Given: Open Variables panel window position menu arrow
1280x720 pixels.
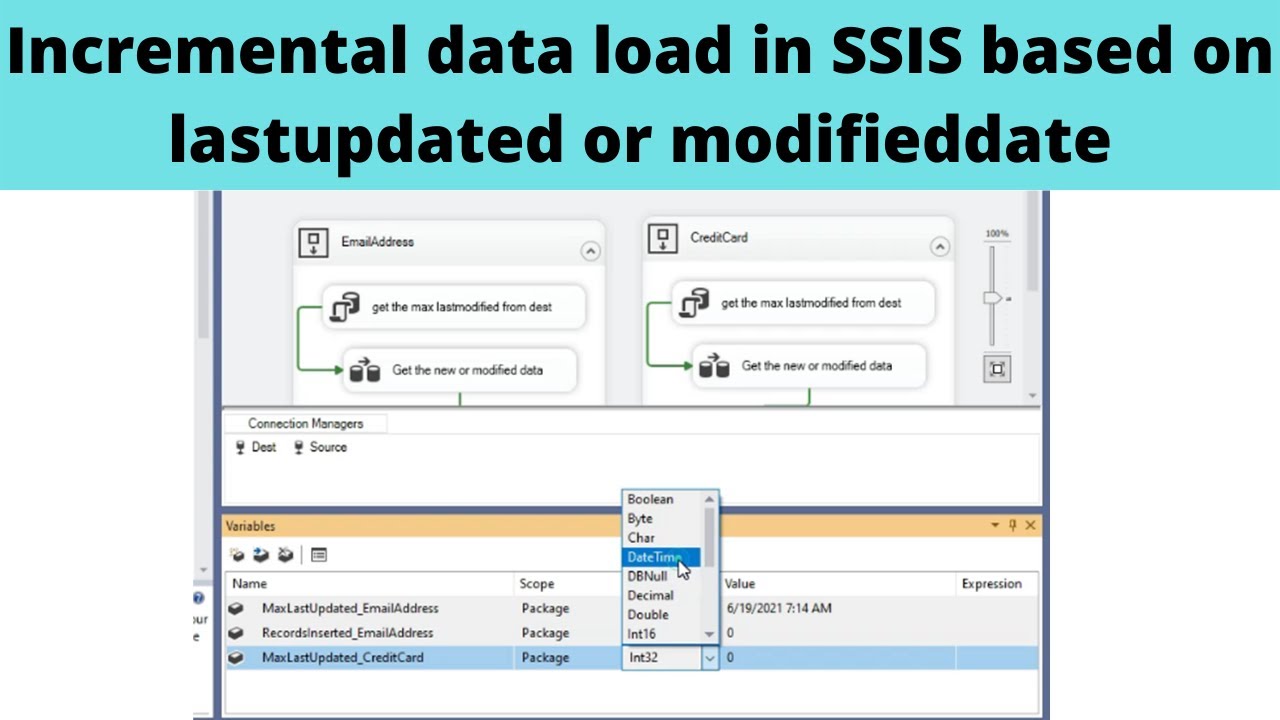Looking at the screenshot, I should (x=995, y=525).
